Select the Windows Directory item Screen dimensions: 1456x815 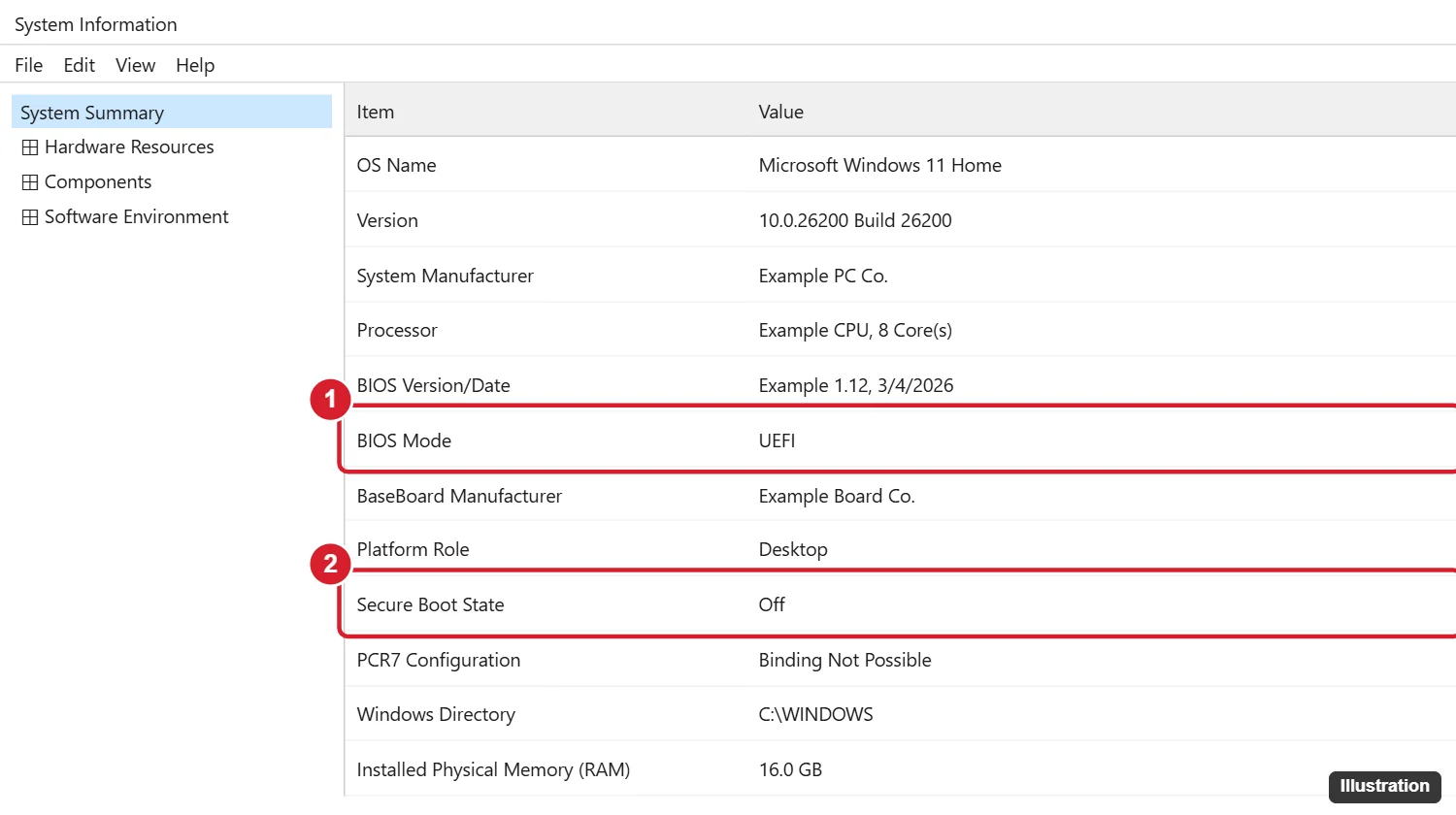(x=436, y=714)
